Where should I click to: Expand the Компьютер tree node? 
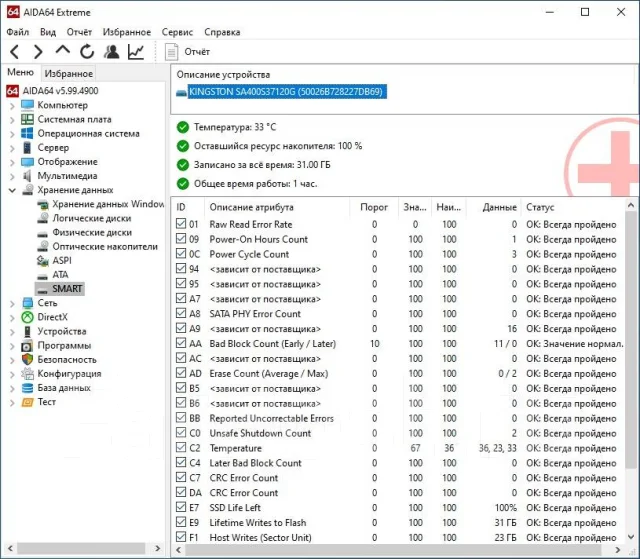pyautogui.click(x=12, y=106)
